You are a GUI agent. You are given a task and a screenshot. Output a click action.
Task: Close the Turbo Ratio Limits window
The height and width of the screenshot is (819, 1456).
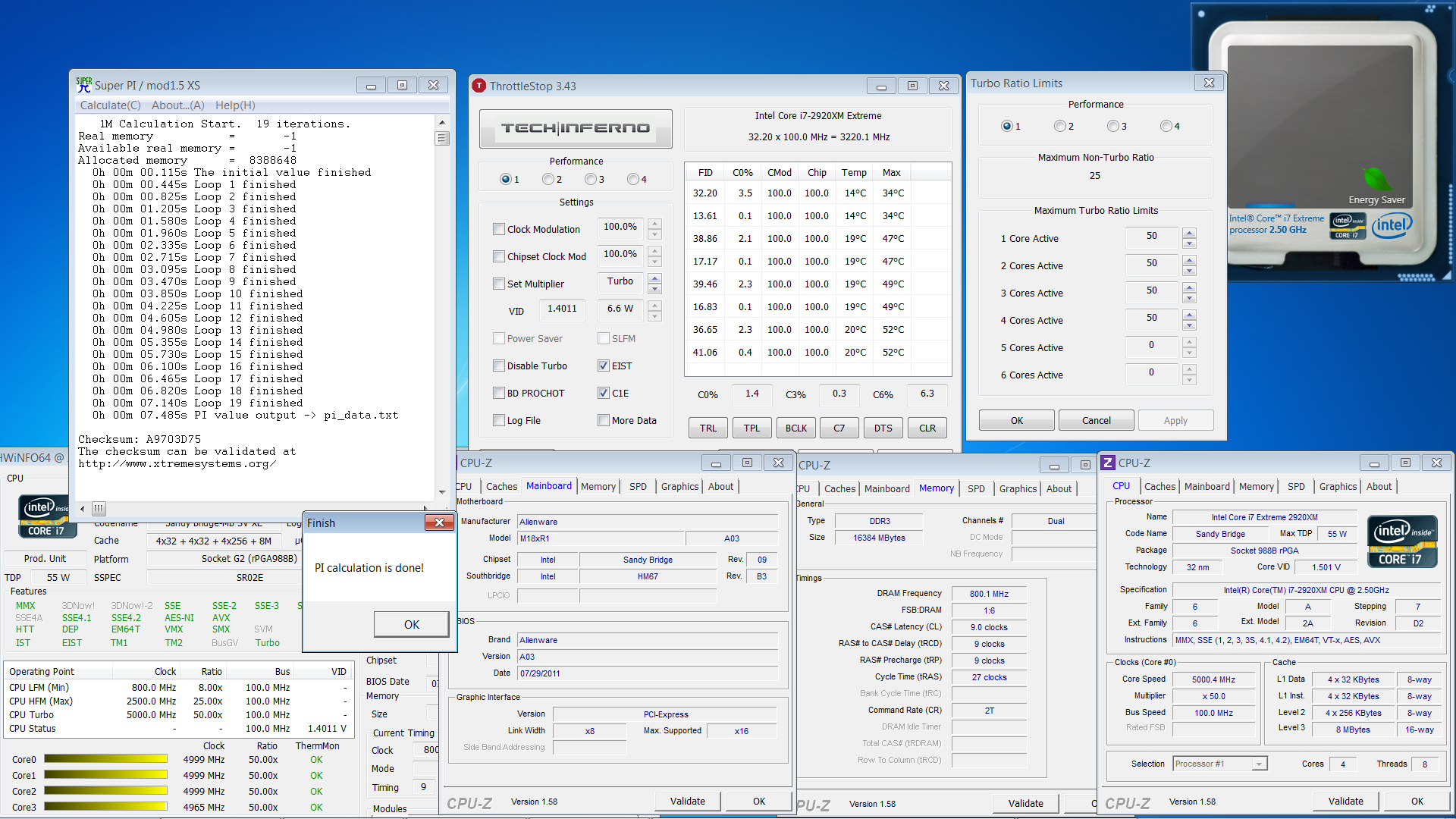[1209, 83]
